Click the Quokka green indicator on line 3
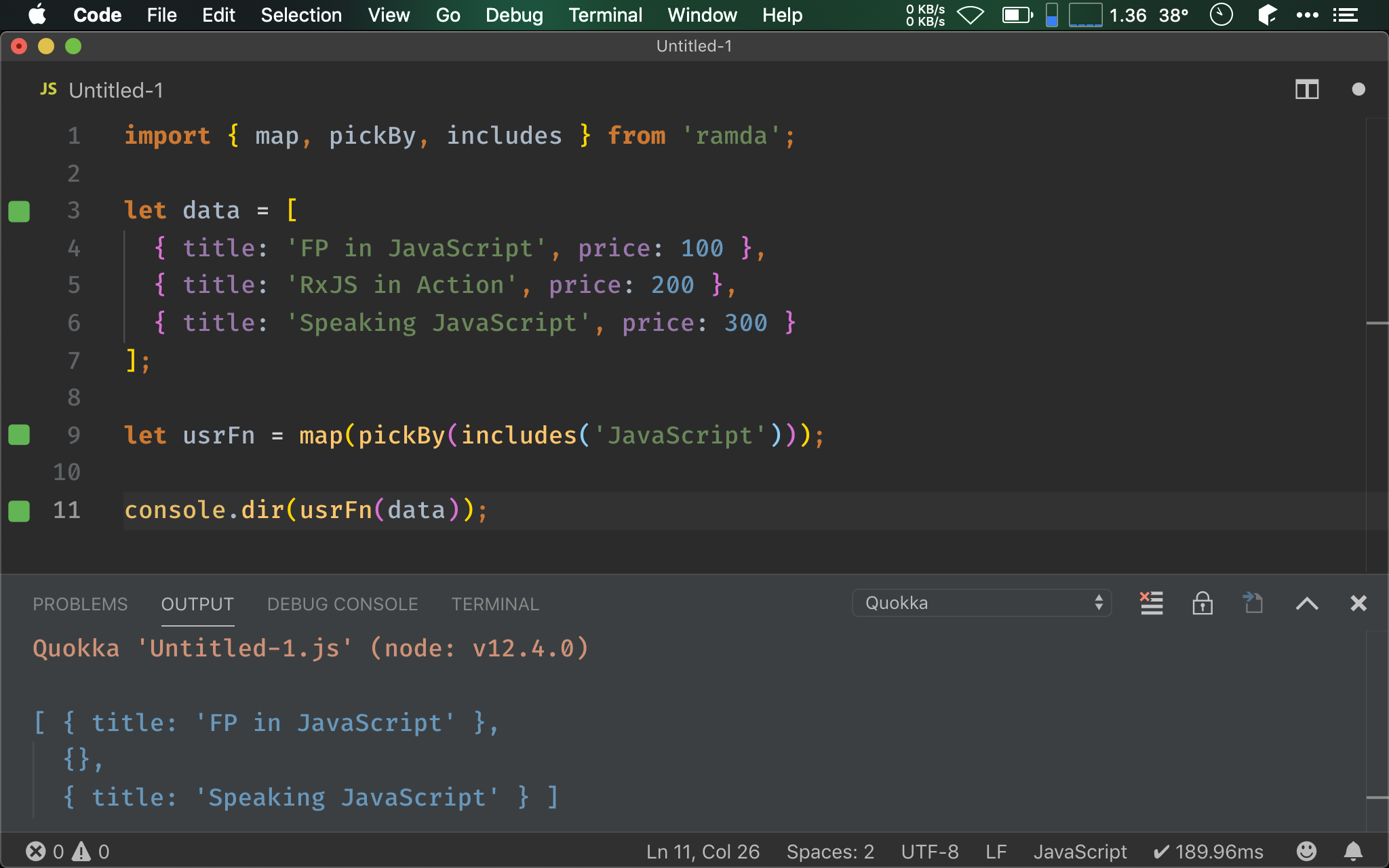This screenshot has width=1389, height=868. click(x=19, y=211)
